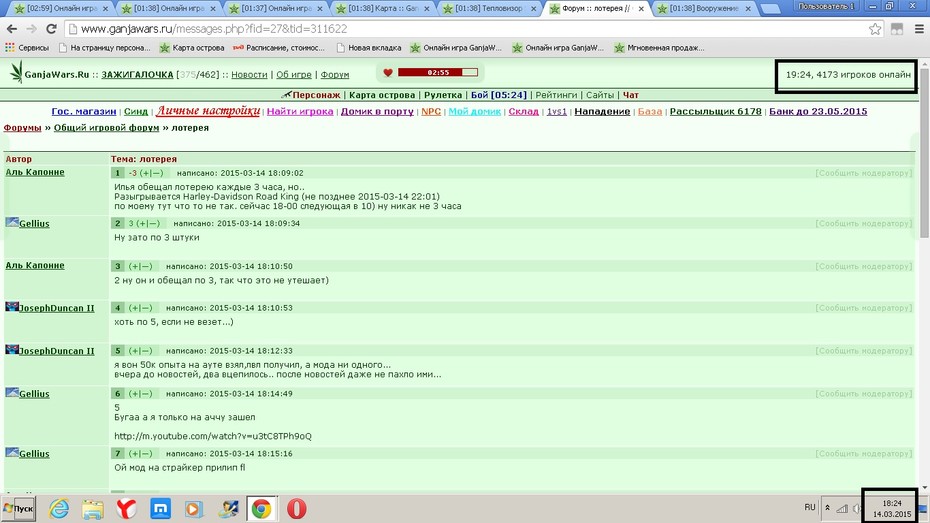The width and height of the screenshot is (930, 523).
Task: Open the Расписание, стоимос... bookmark
Action: [279, 48]
